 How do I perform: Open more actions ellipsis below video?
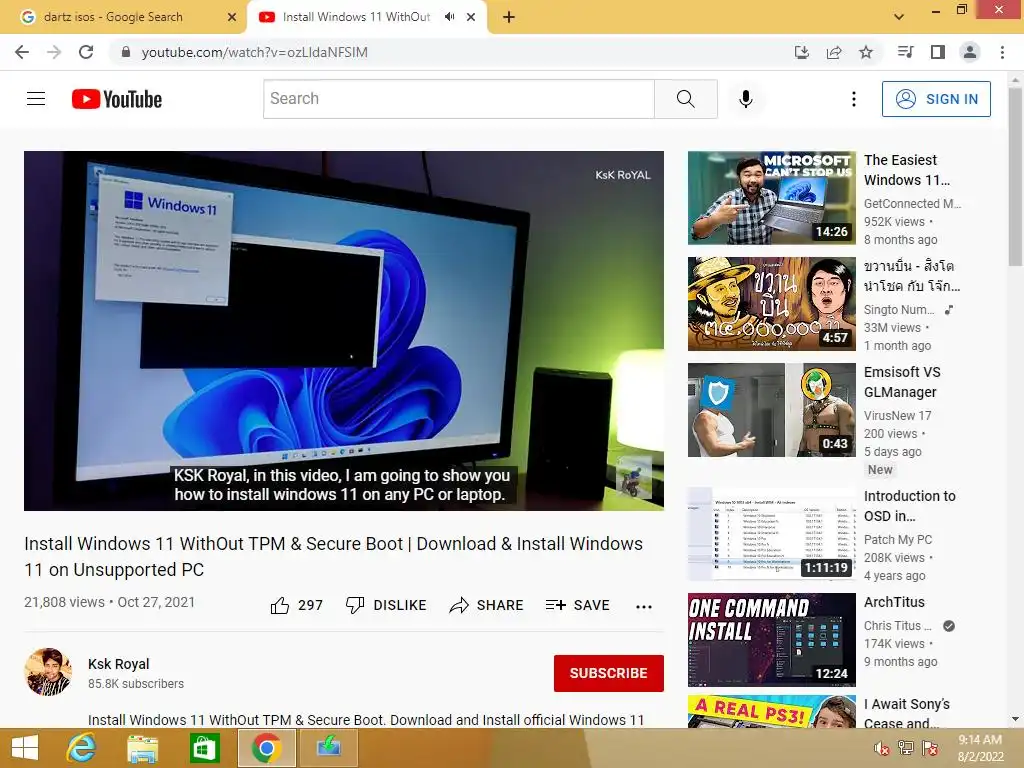[644, 607]
